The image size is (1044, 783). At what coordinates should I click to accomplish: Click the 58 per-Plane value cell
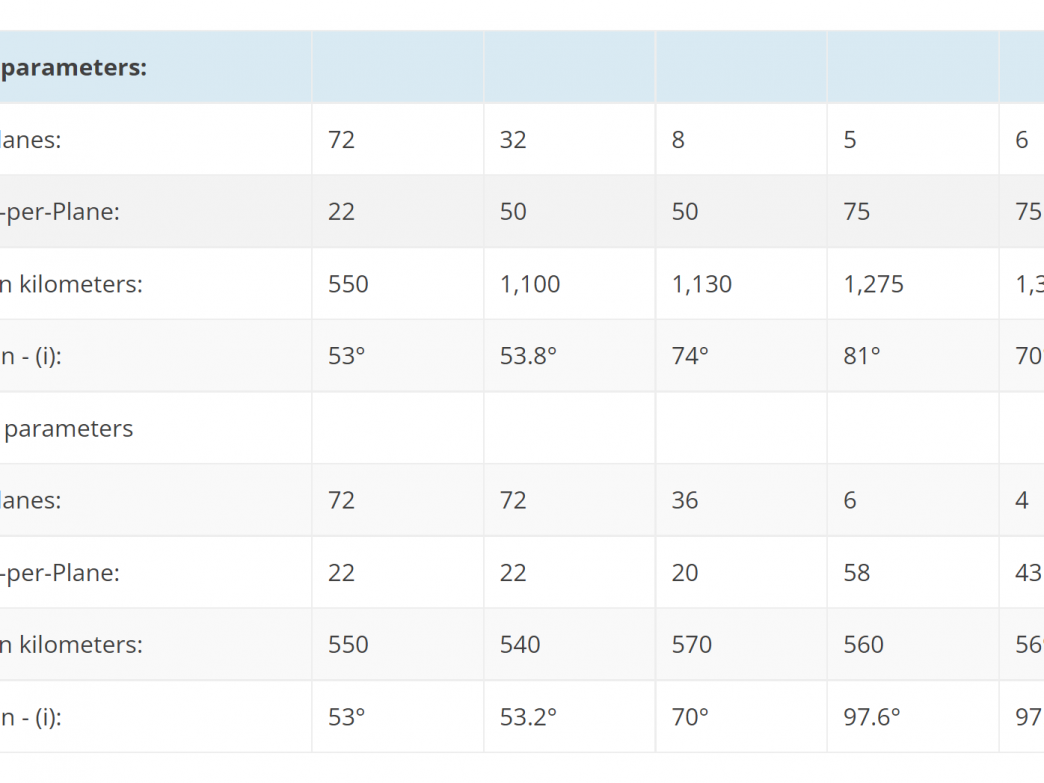pos(913,573)
